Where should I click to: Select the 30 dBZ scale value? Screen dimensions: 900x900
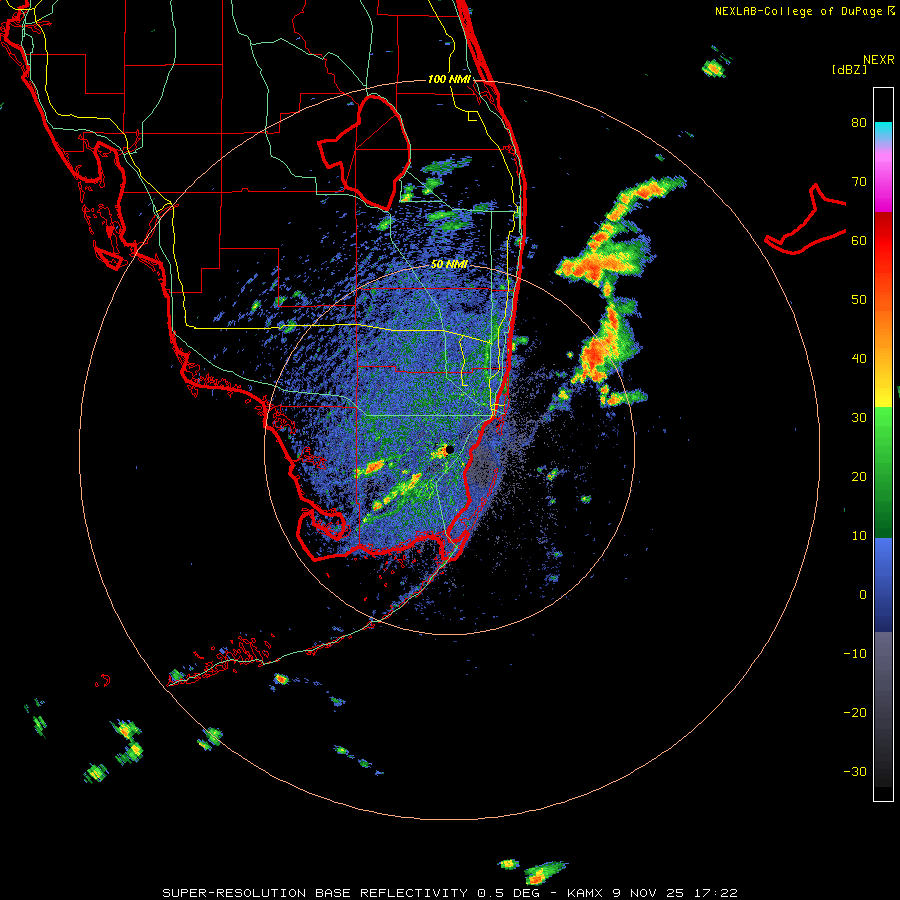(x=859, y=418)
